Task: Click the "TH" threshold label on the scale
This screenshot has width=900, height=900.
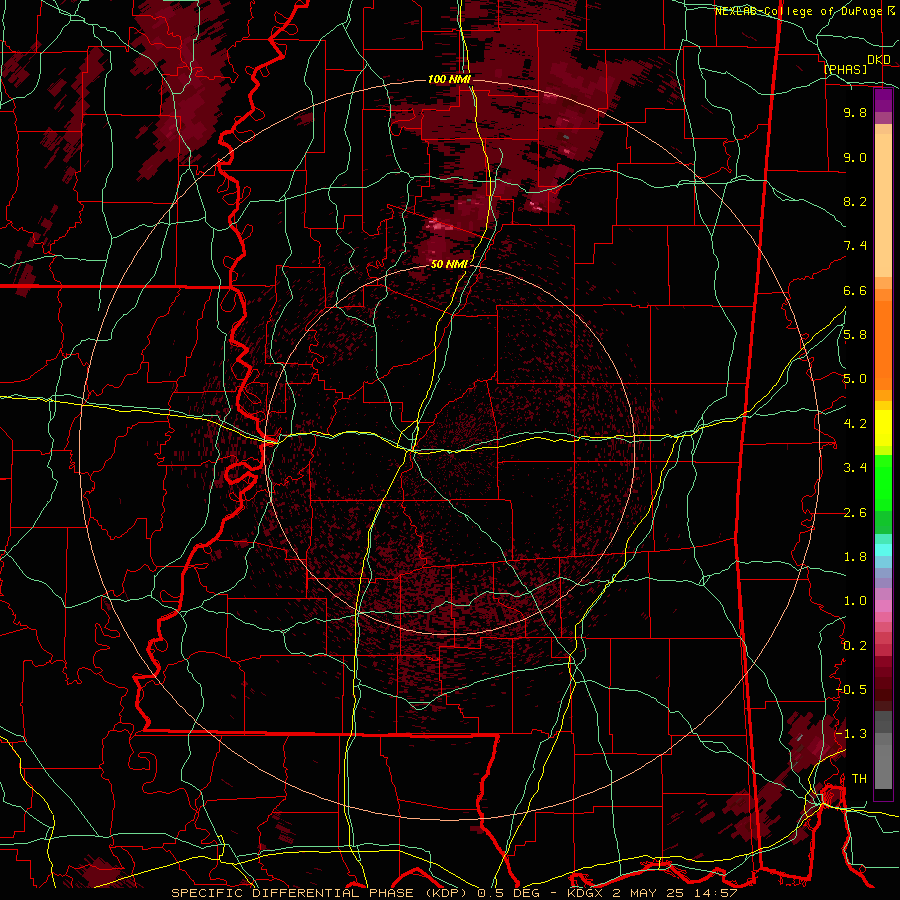Action: (859, 779)
